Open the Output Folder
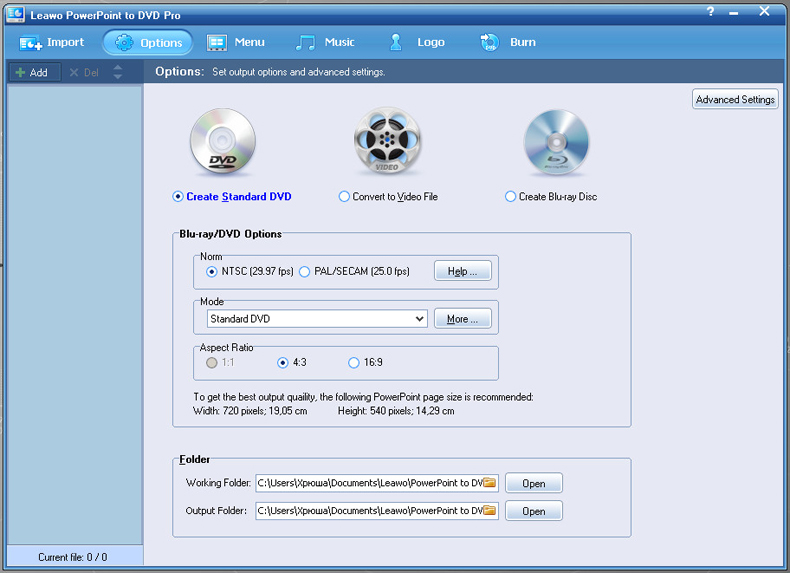The width and height of the screenshot is (790, 573). pyautogui.click(x=534, y=511)
